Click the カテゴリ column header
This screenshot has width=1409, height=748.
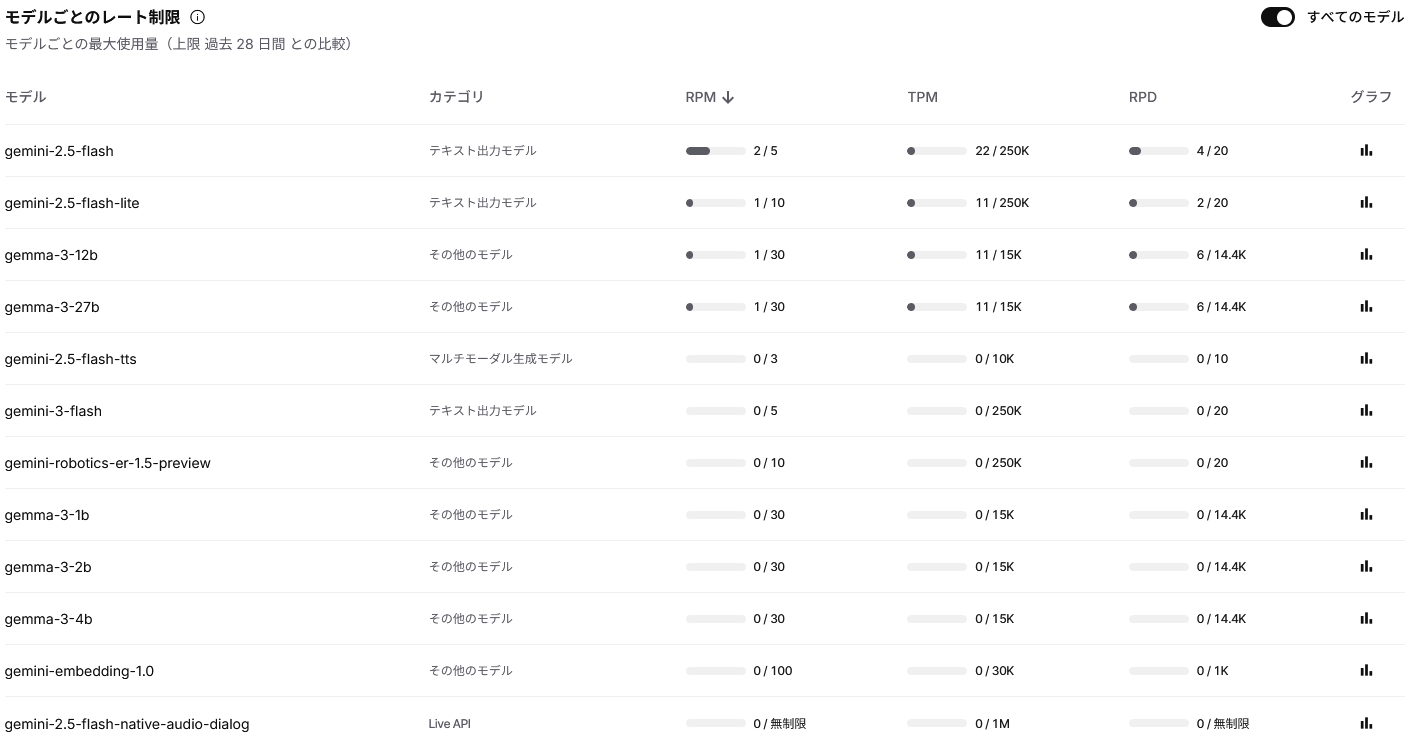[456, 97]
